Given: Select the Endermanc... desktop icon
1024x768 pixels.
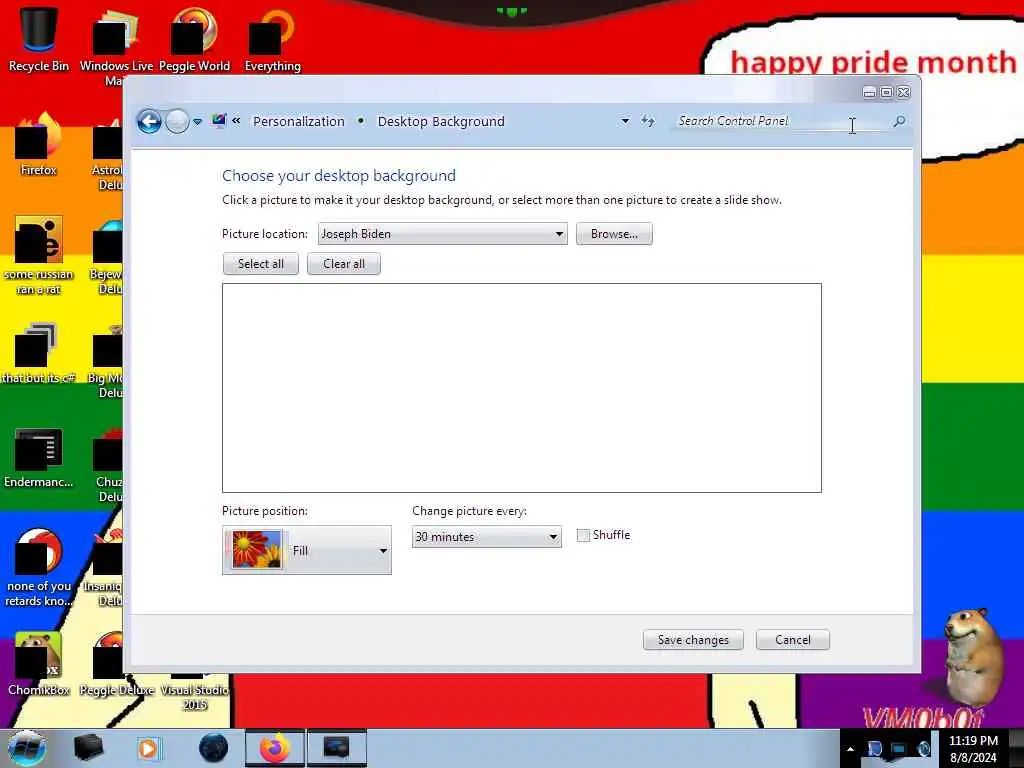Looking at the screenshot, I should point(39,457).
